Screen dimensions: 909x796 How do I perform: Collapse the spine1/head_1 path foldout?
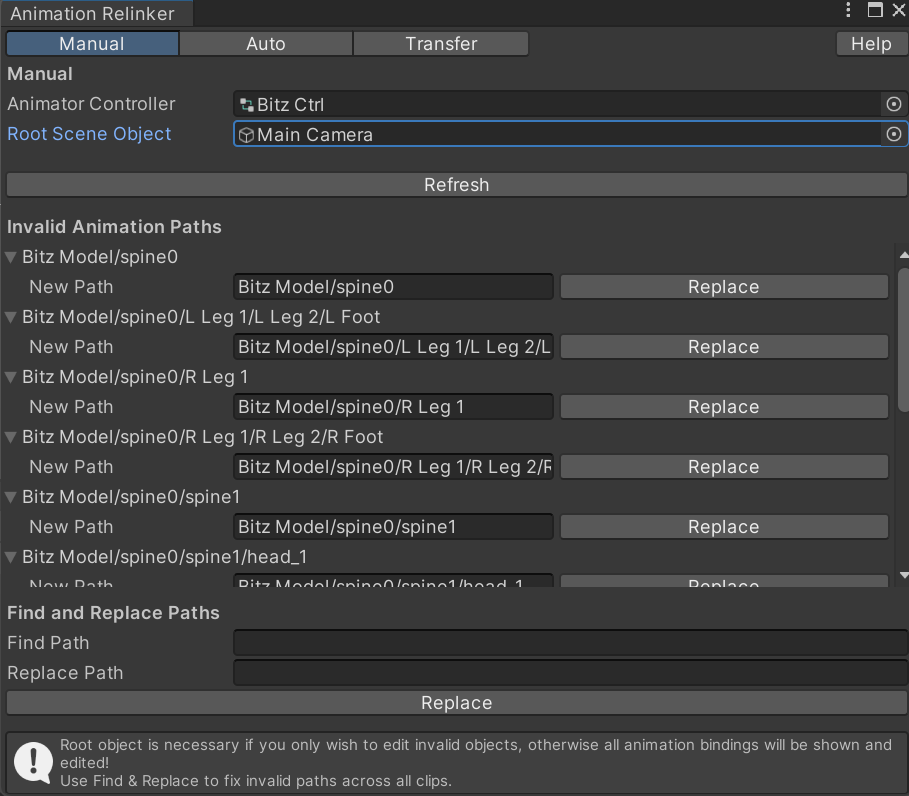[x=10, y=557]
